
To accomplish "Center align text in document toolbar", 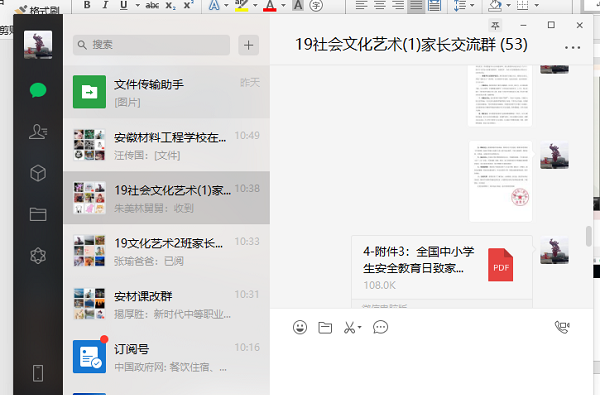I will [x=380, y=5].
